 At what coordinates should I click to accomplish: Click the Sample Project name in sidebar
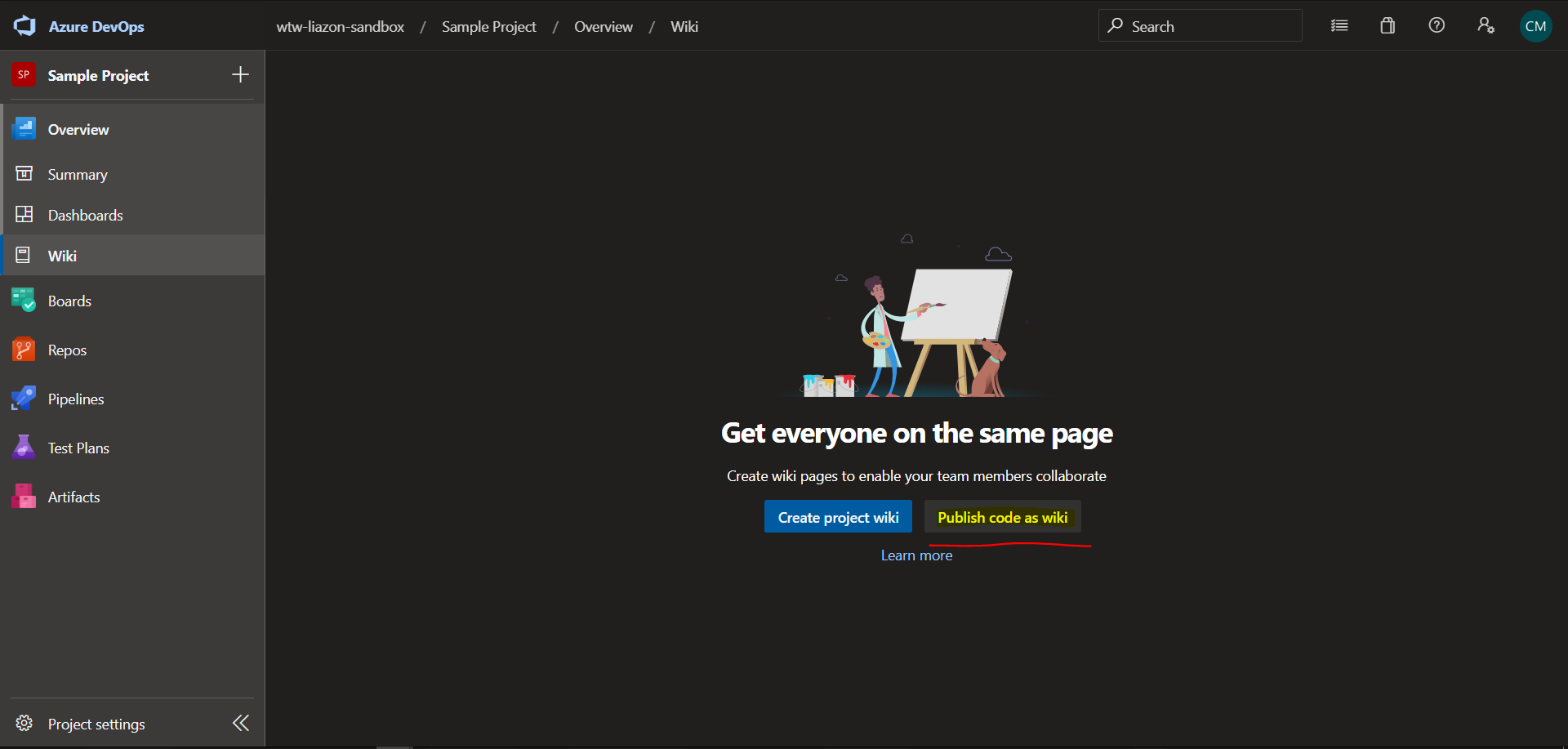click(98, 75)
